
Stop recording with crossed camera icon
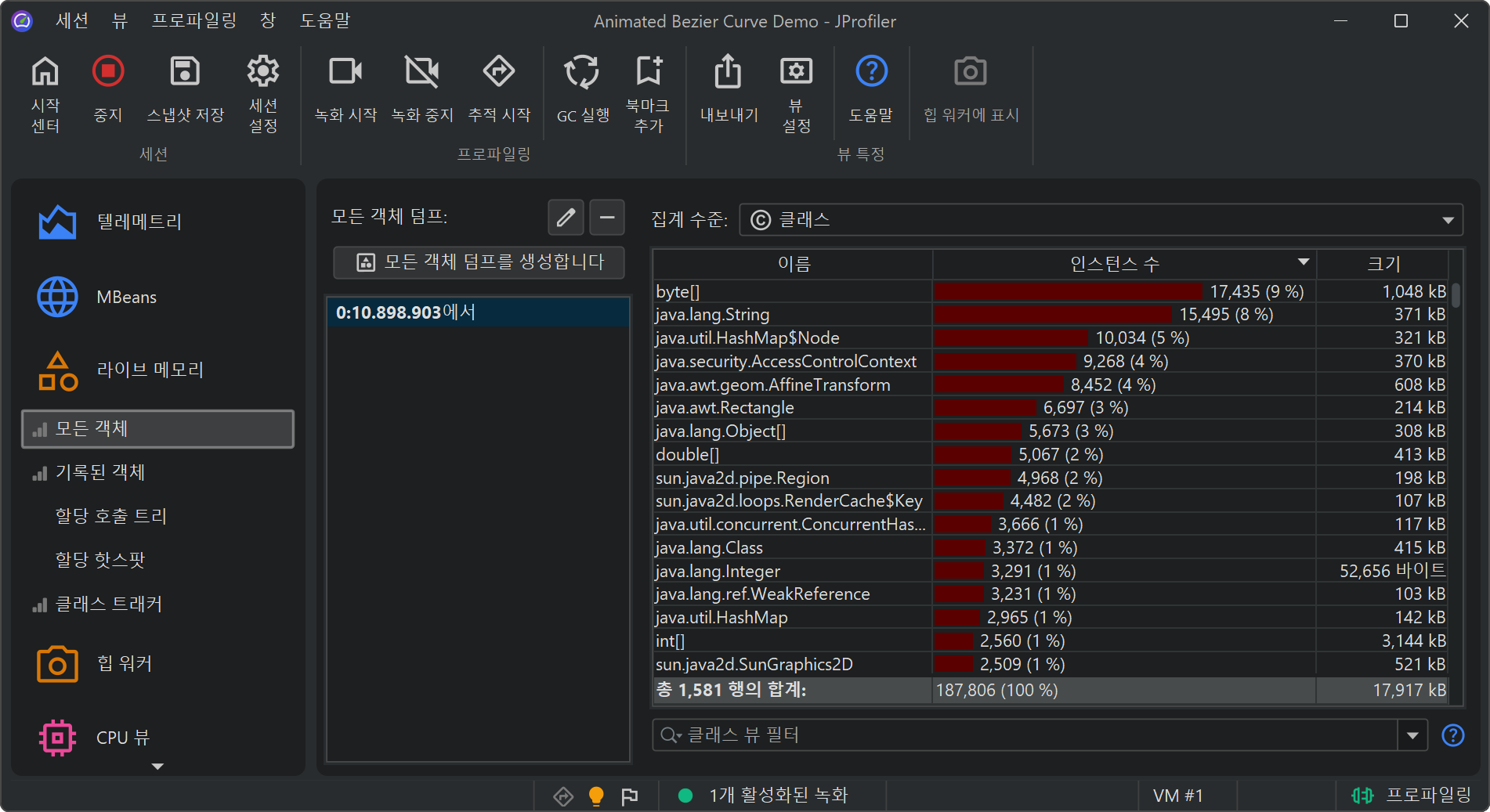pos(421,72)
